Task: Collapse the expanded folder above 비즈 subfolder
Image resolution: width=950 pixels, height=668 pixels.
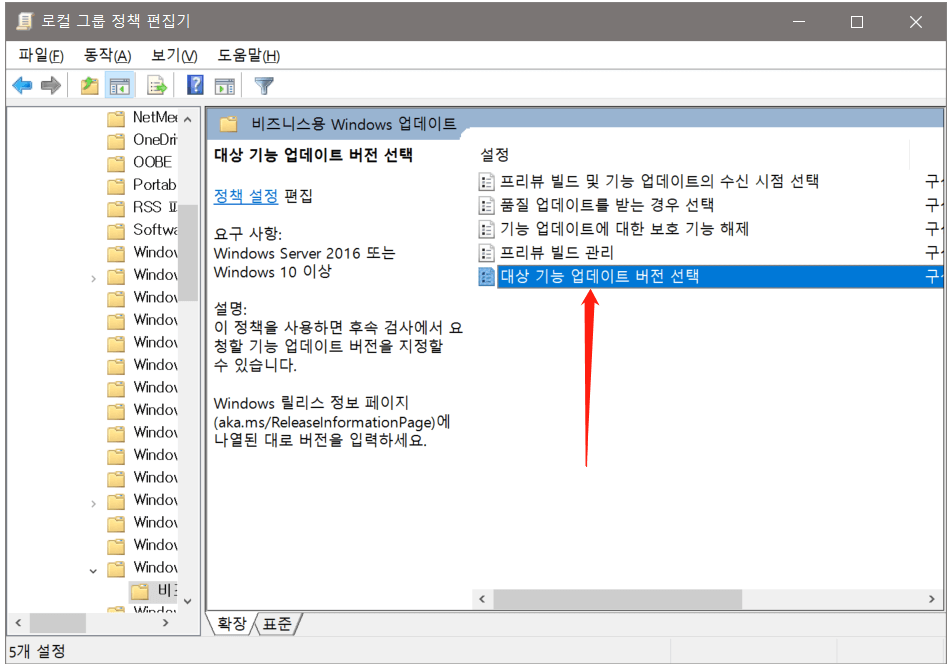Action: coord(94,569)
